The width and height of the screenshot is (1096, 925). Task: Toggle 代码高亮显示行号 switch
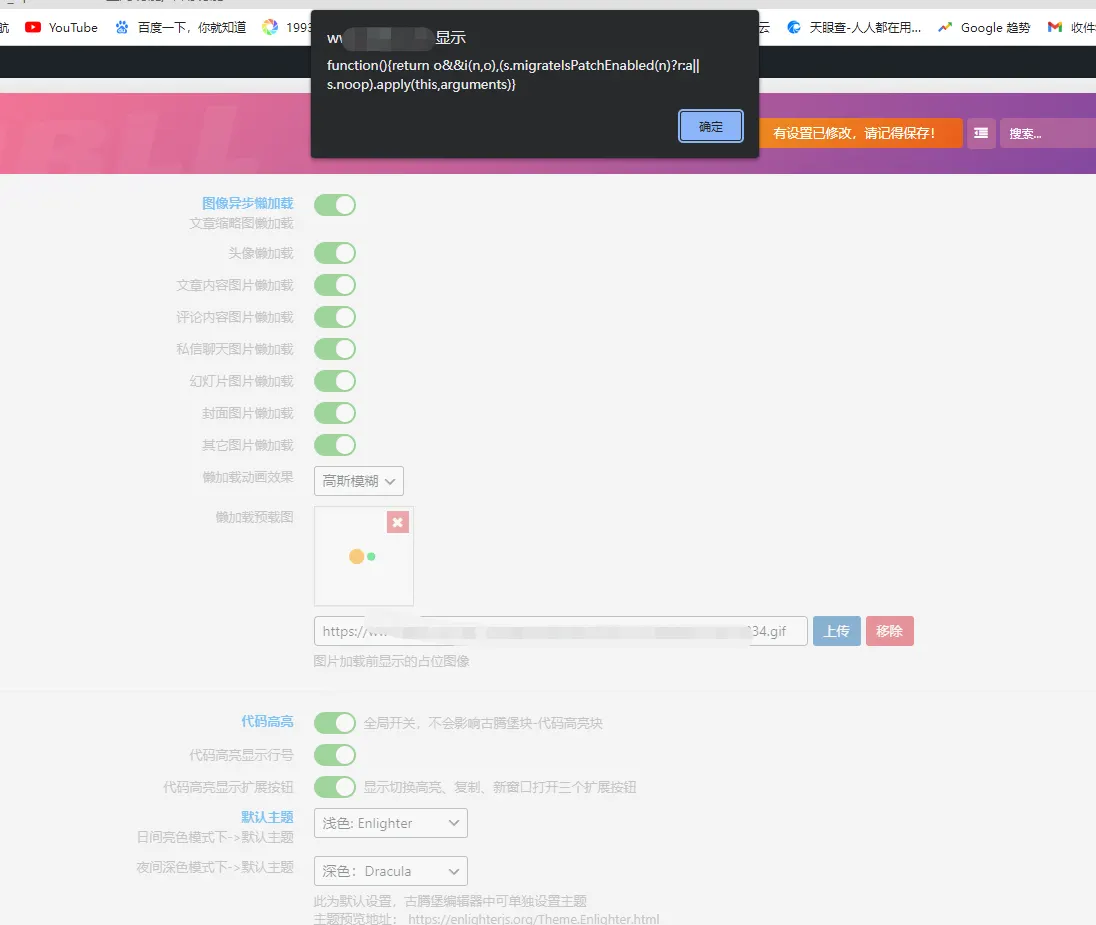point(335,755)
